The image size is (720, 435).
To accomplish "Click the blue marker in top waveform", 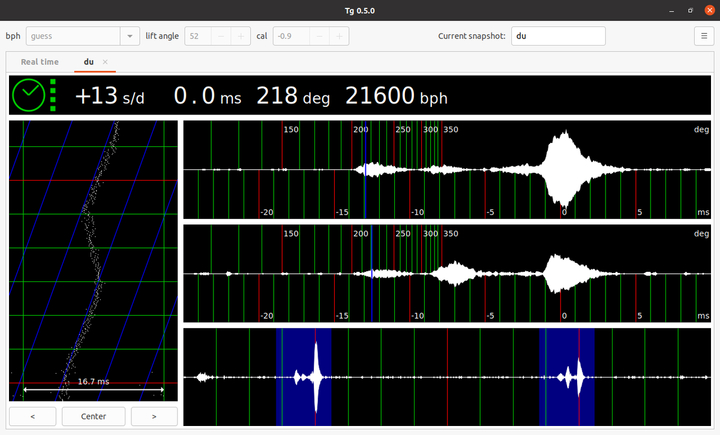I will 365,169.
